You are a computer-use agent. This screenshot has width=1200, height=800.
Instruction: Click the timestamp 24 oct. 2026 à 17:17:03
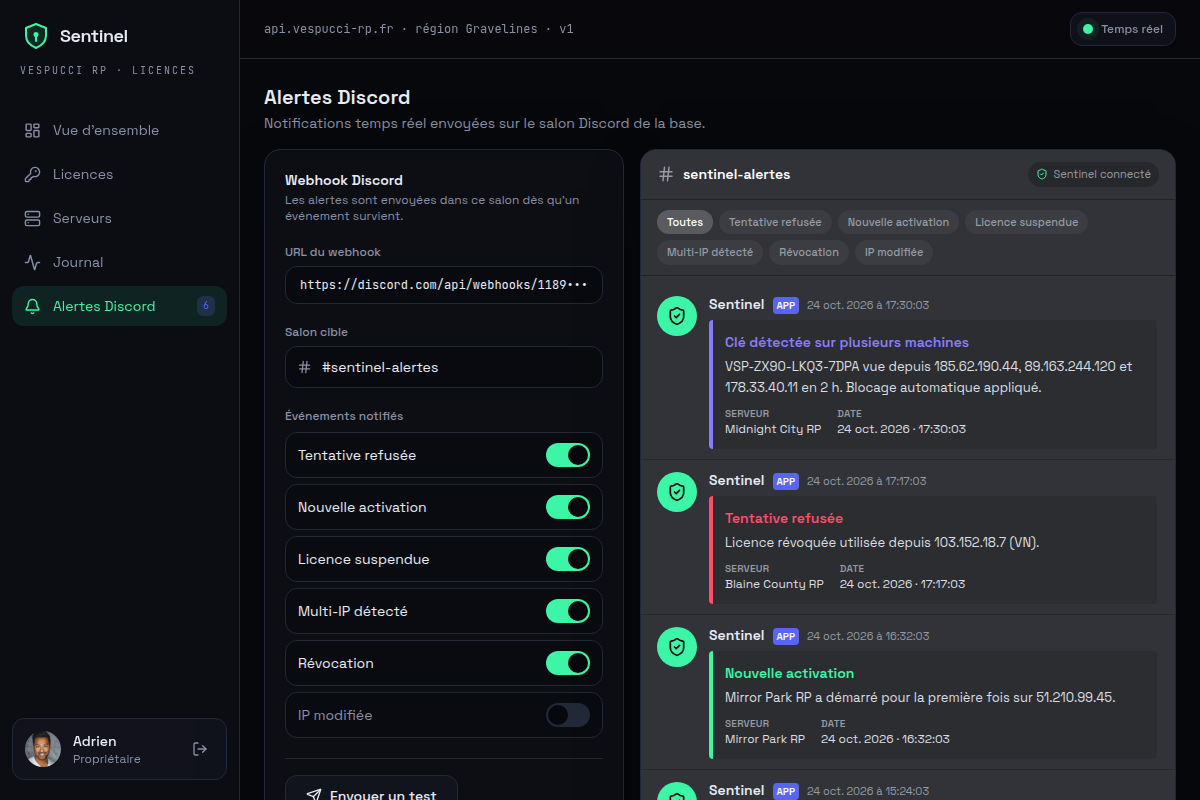click(x=867, y=481)
